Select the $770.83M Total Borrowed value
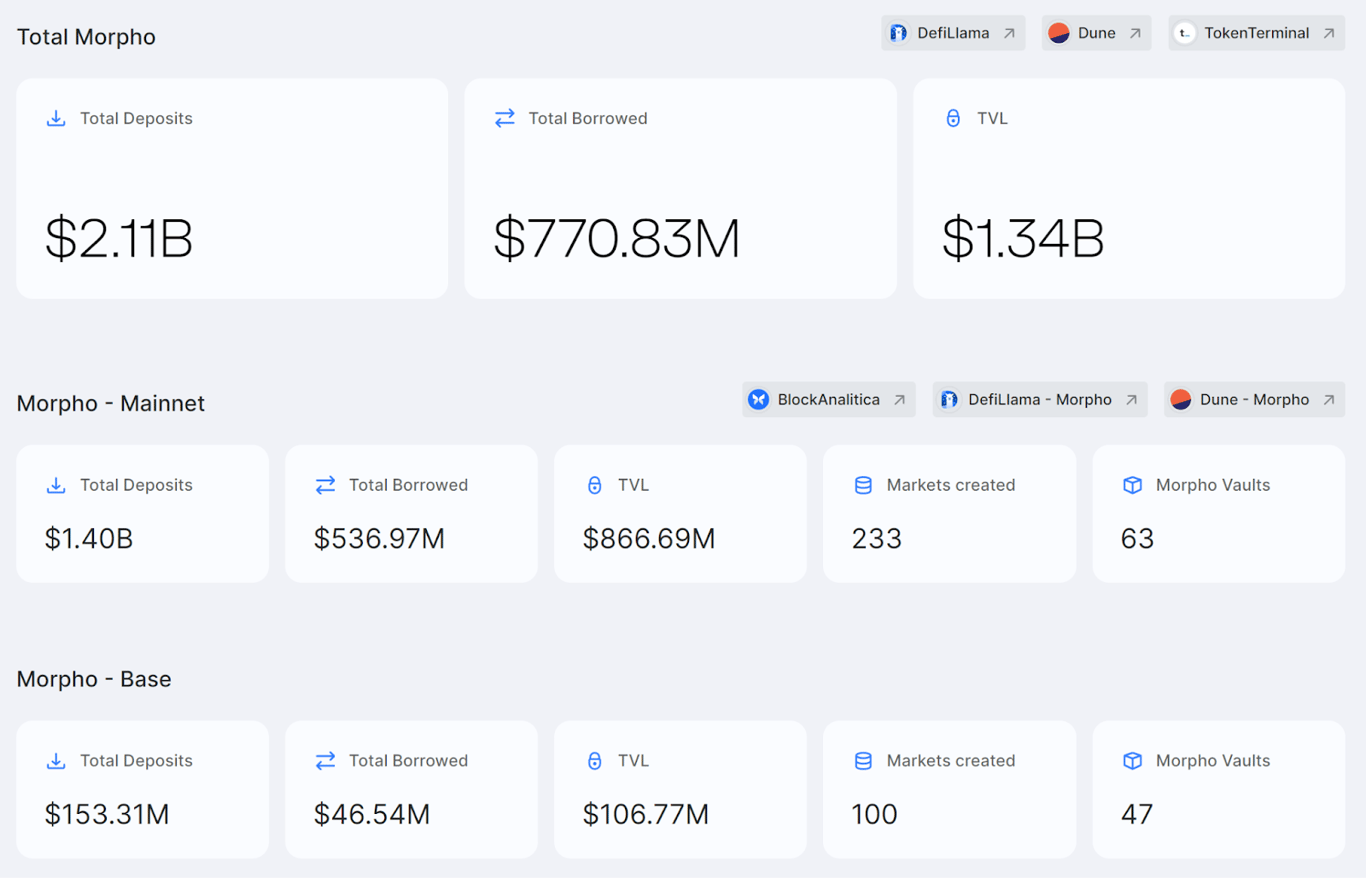 [x=617, y=239]
